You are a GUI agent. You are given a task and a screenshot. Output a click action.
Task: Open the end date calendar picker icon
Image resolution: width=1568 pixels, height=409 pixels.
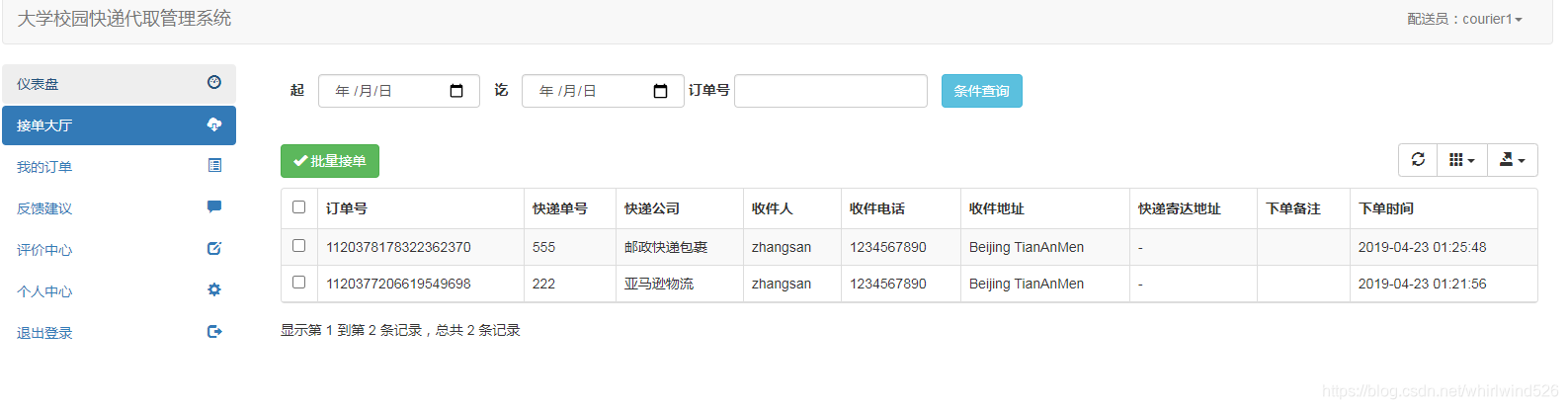tap(661, 91)
